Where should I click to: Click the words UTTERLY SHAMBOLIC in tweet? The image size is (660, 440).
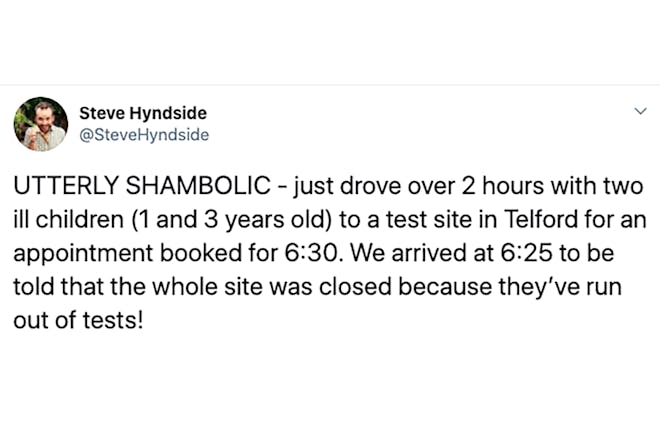click(142, 185)
